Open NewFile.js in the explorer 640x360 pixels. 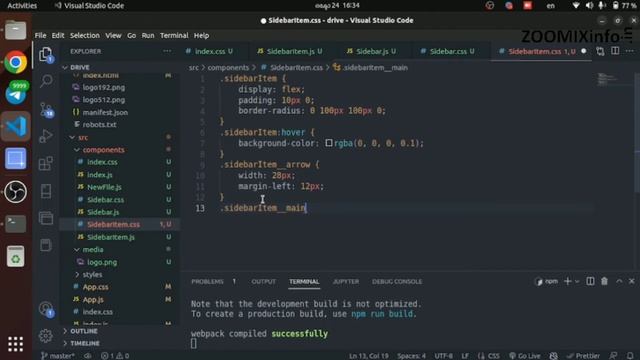[104, 187]
